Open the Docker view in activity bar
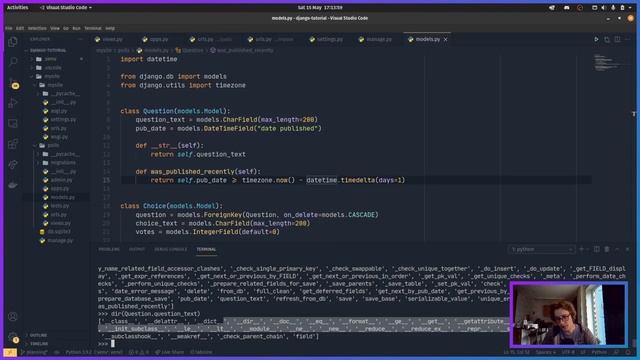The height and width of the screenshot is (360, 640). (13, 185)
